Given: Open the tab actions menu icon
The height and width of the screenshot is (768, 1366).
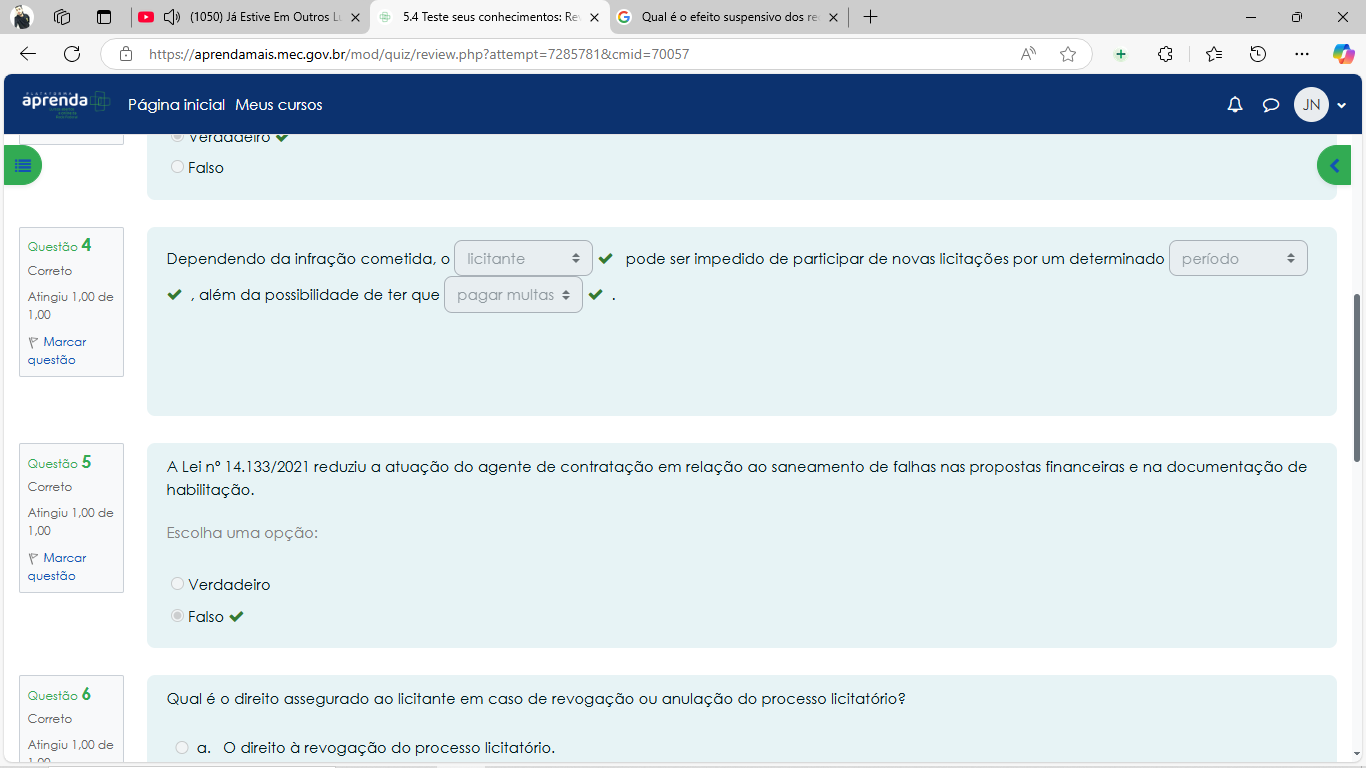Looking at the screenshot, I should point(104,17).
